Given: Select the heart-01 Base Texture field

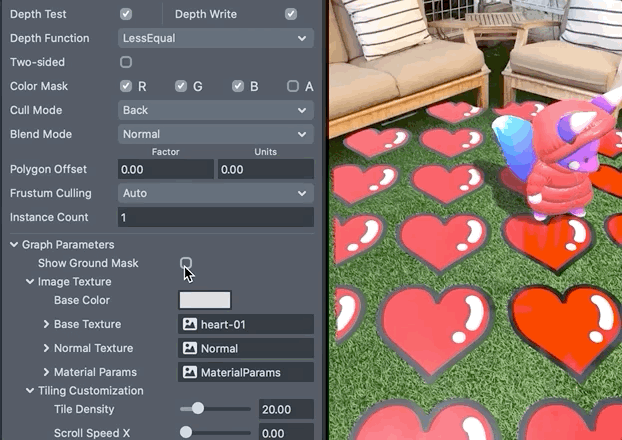Looking at the screenshot, I should pyautogui.click(x=246, y=325).
